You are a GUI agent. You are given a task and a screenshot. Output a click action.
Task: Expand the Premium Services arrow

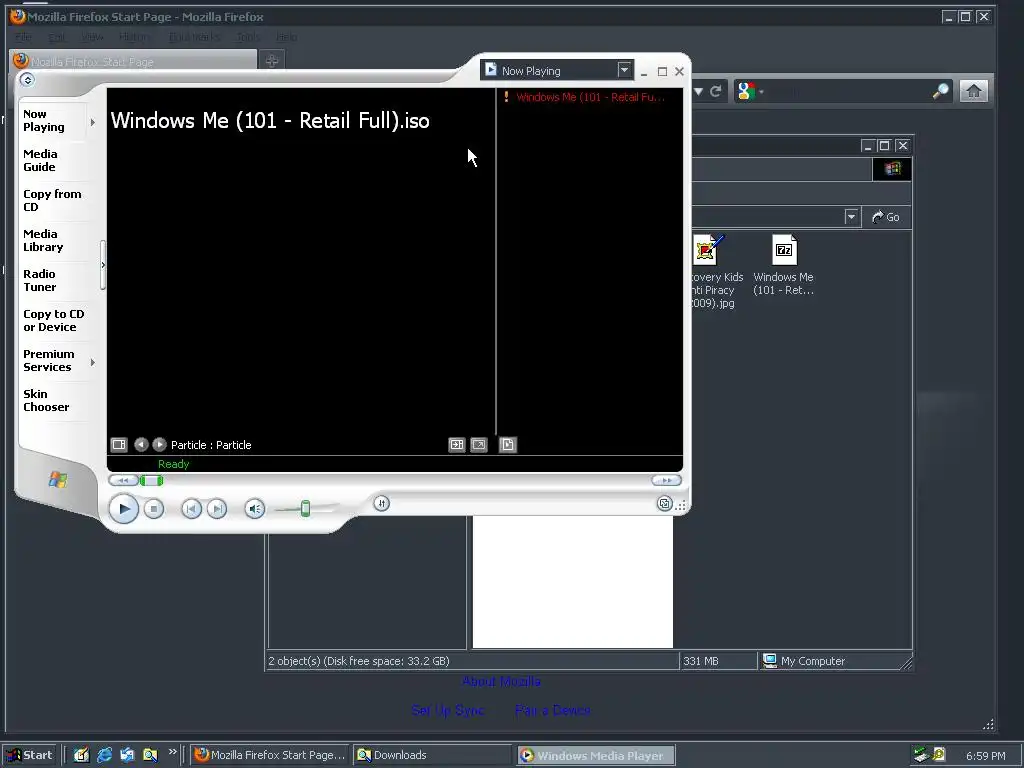click(93, 362)
